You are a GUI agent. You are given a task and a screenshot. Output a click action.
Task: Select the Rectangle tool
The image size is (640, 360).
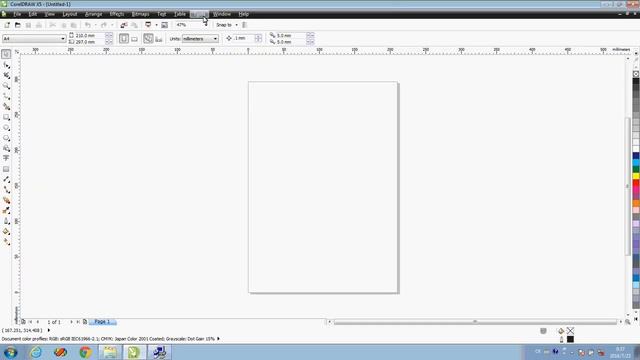click(6, 118)
